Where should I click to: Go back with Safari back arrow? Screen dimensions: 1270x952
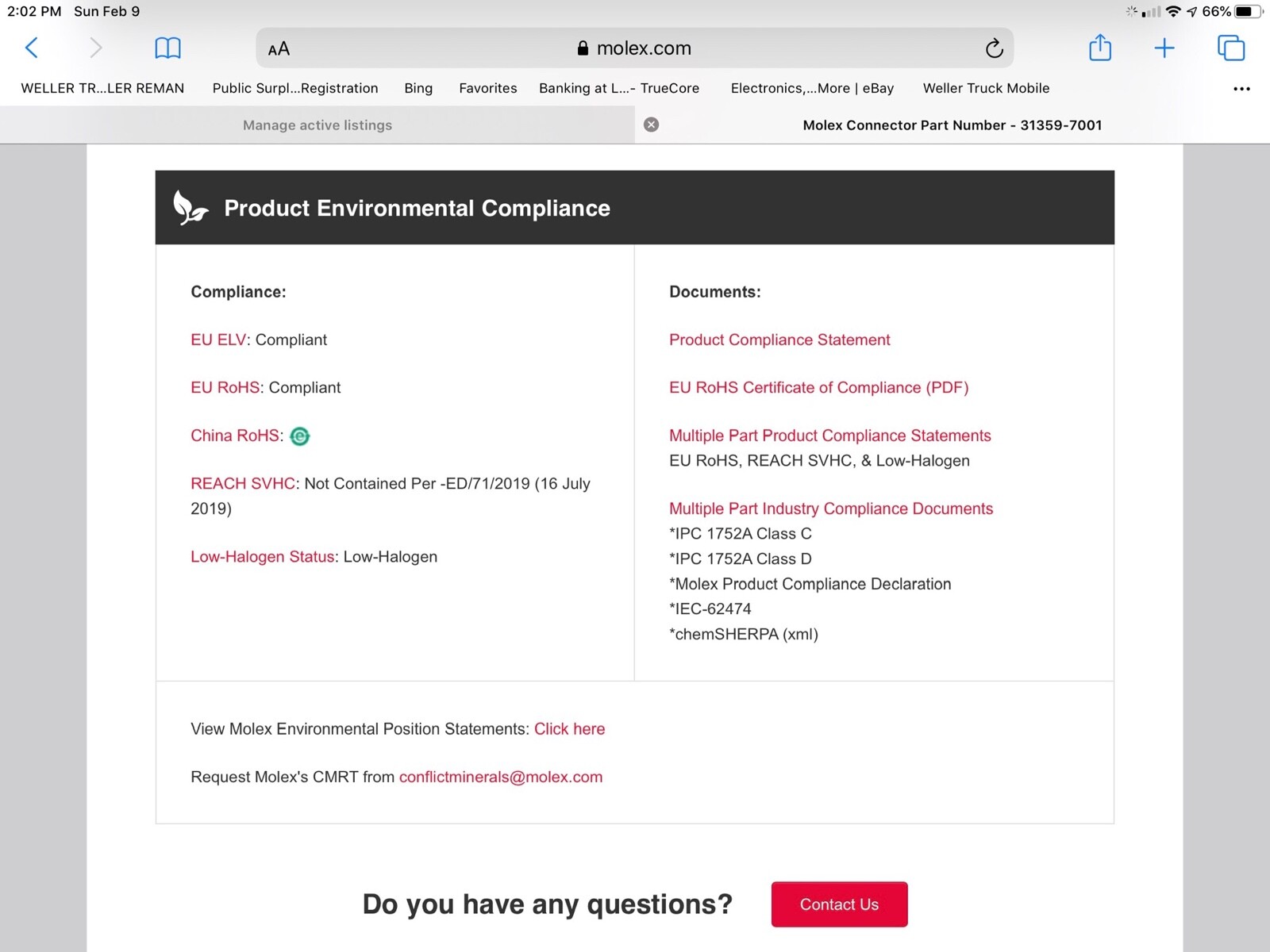pos(32,48)
